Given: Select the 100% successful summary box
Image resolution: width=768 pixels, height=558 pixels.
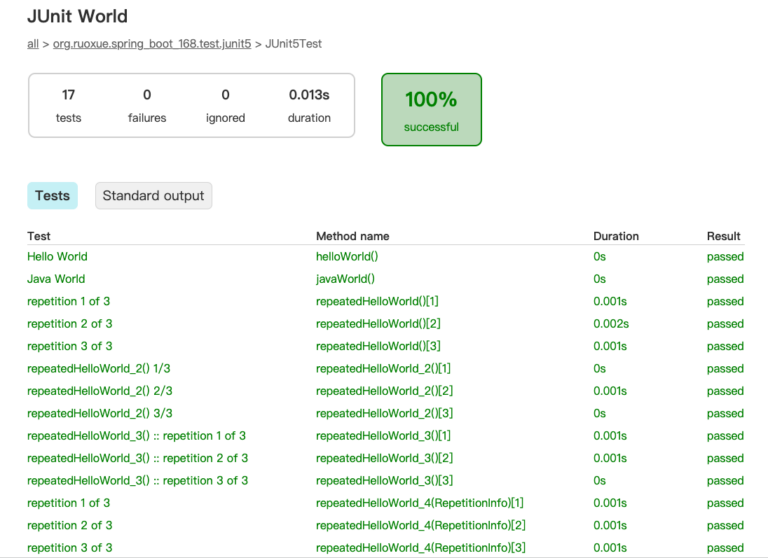Looking at the screenshot, I should (432, 110).
